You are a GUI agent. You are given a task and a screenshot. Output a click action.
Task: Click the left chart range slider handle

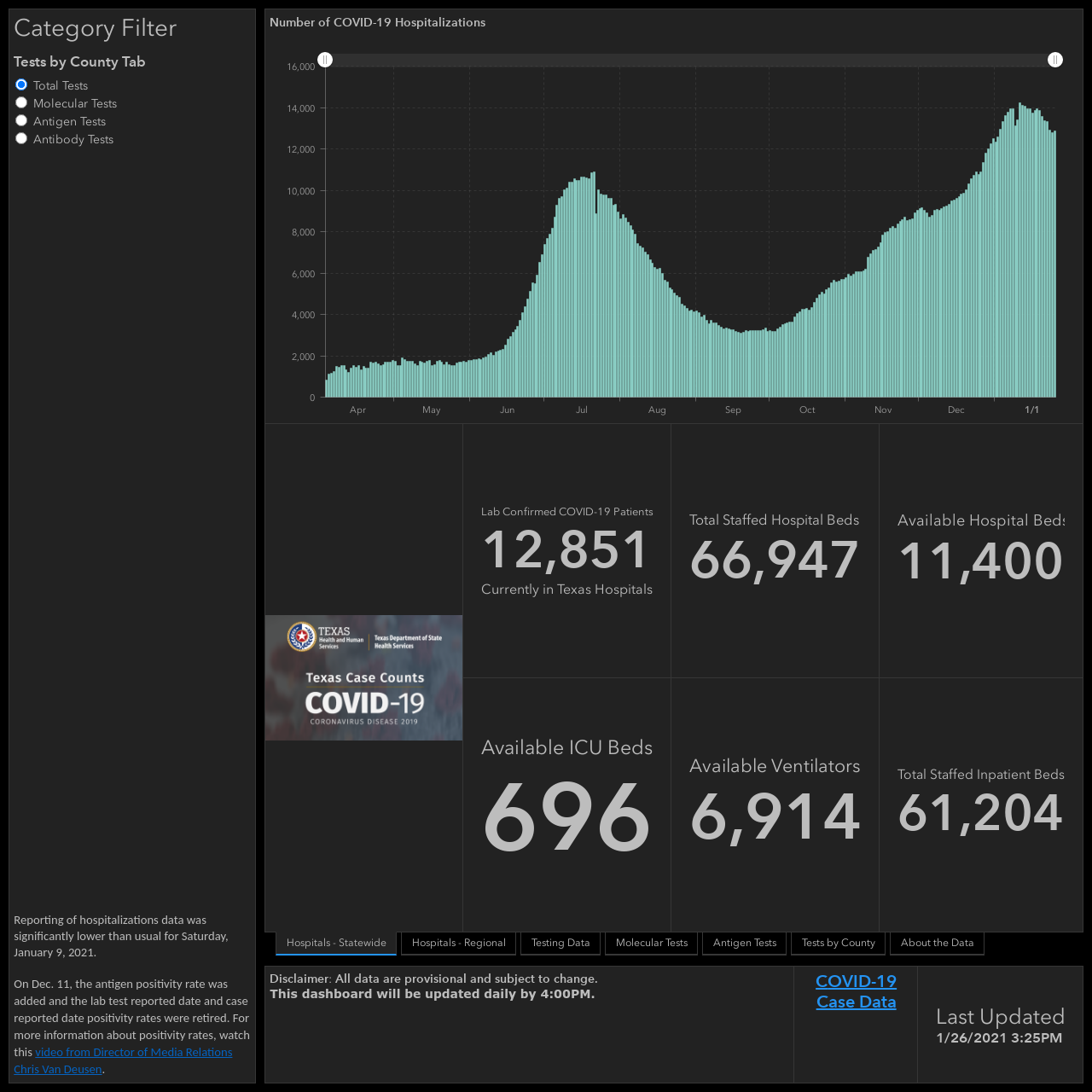[325, 60]
